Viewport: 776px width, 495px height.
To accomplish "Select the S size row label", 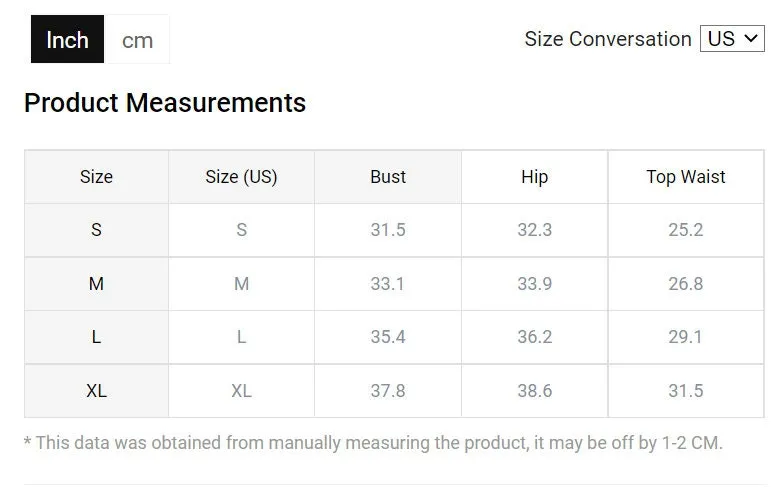I will click(x=97, y=230).
